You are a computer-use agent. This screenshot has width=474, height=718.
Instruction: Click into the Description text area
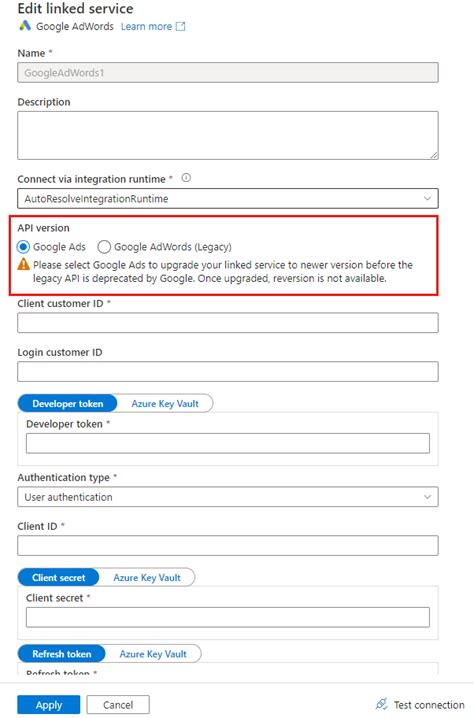click(x=228, y=136)
